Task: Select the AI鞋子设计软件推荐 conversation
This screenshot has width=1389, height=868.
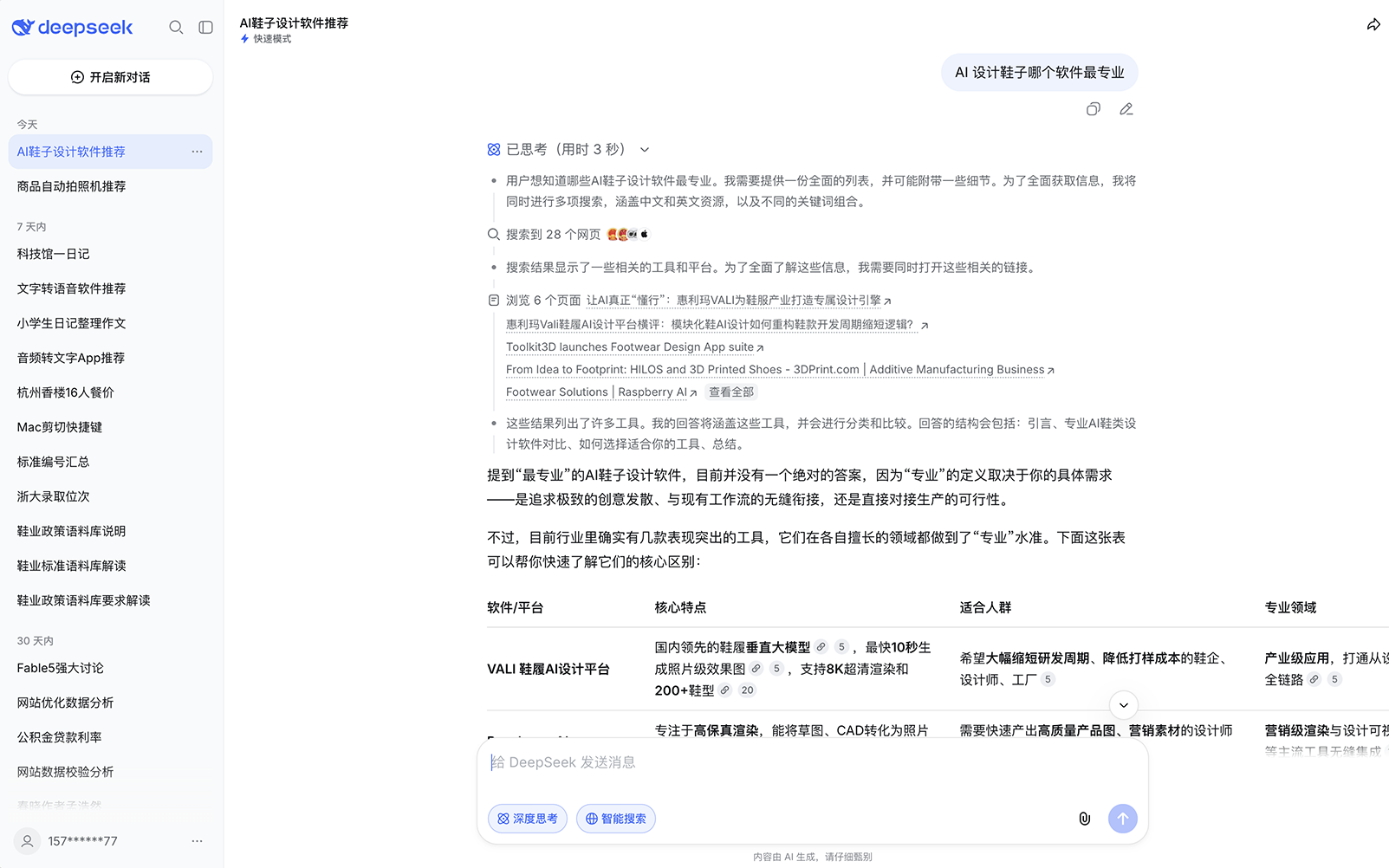Action: [x=110, y=152]
